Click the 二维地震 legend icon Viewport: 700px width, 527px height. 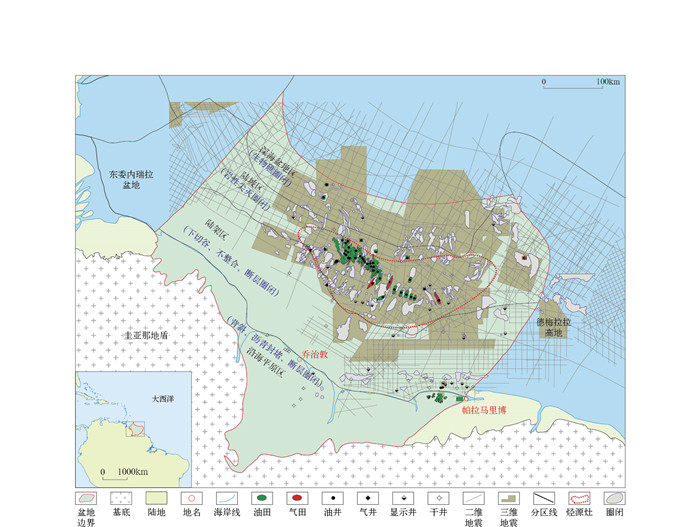[x=473, y=497]
